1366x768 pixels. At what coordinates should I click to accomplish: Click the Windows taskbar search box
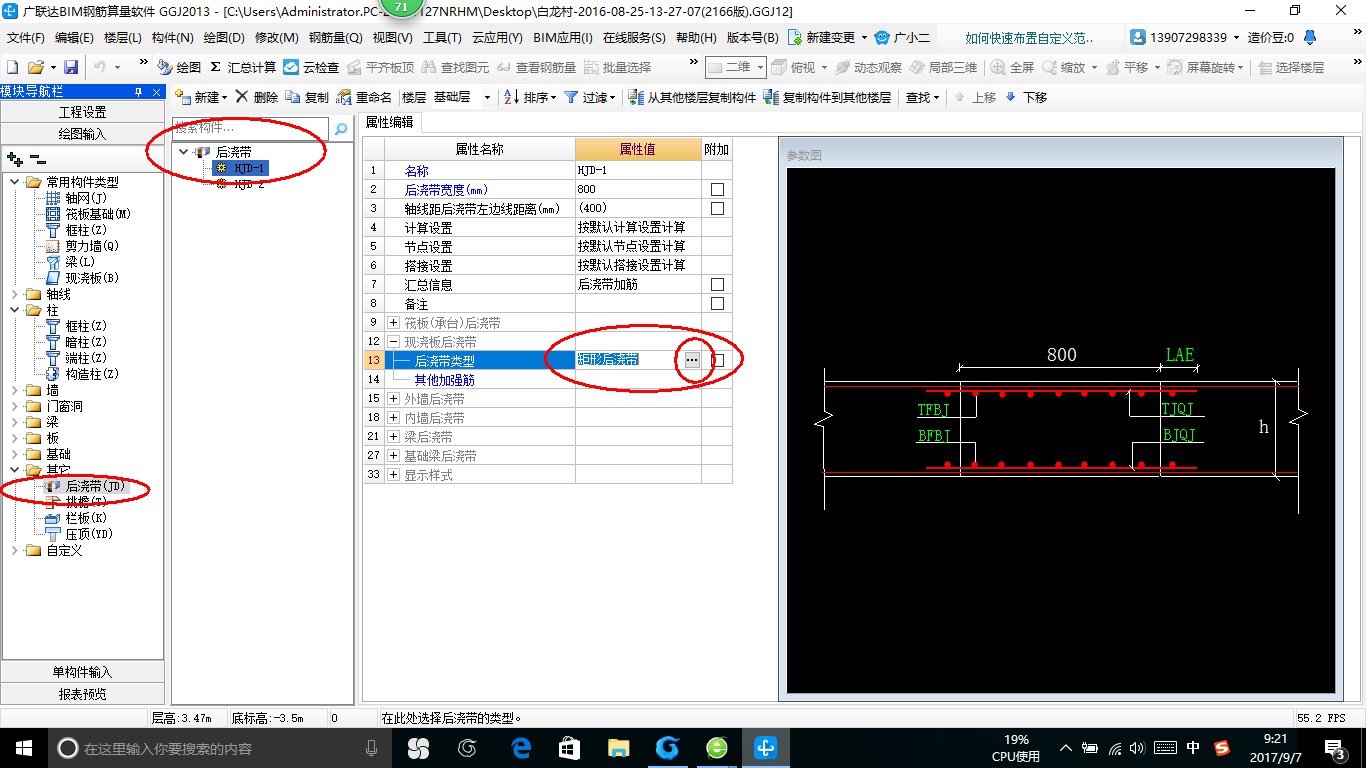point(219,748)
